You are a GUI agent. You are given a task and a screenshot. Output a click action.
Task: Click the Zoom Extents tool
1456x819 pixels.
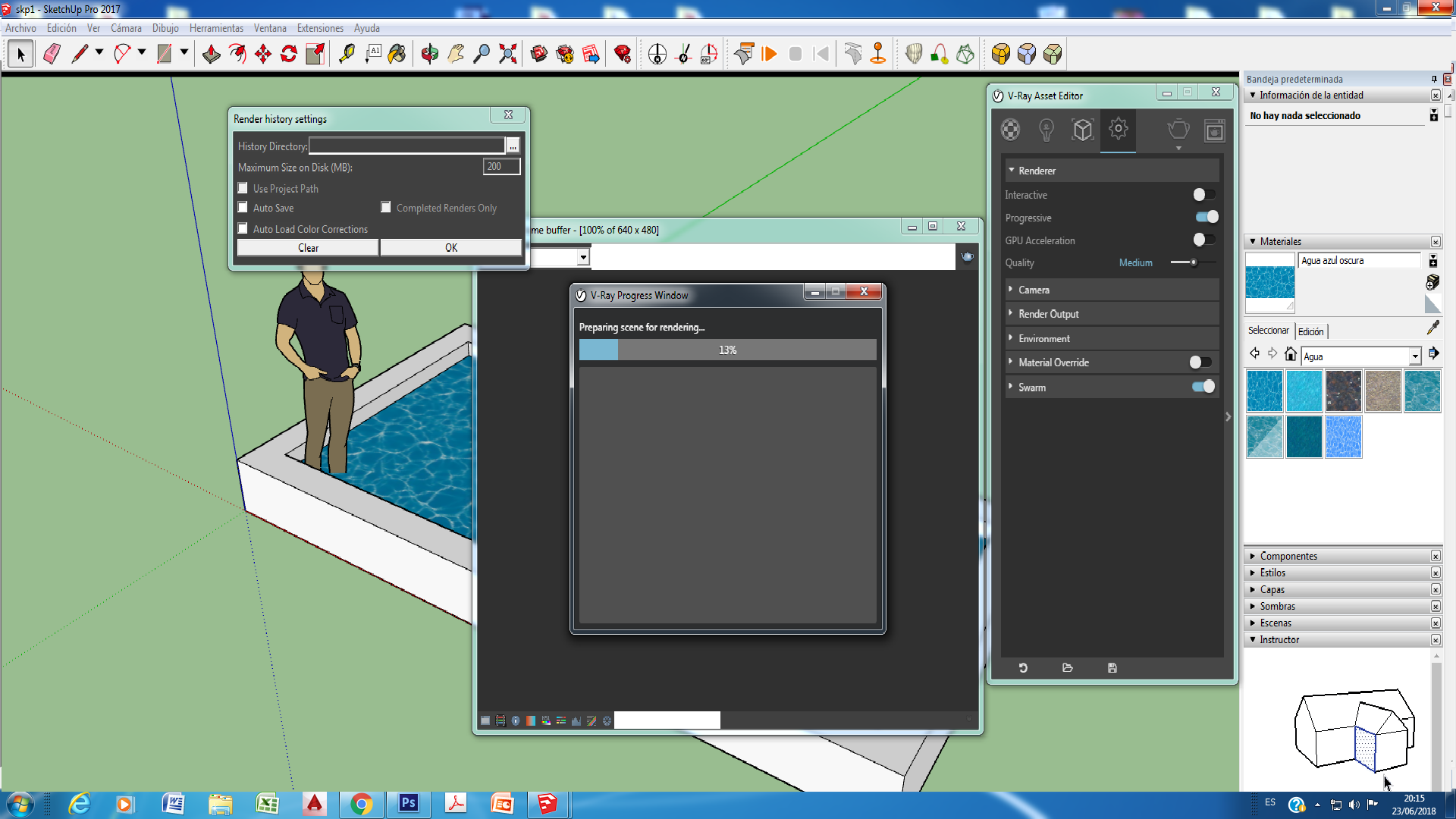pyautogui.click(x=507, y=54)
